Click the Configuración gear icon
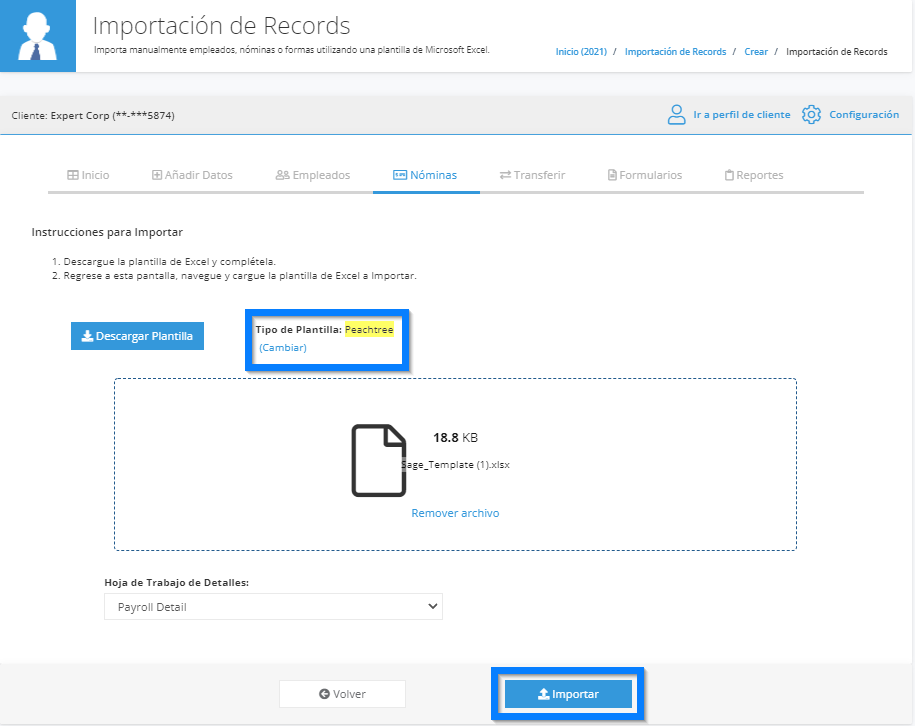 [811, 114]
